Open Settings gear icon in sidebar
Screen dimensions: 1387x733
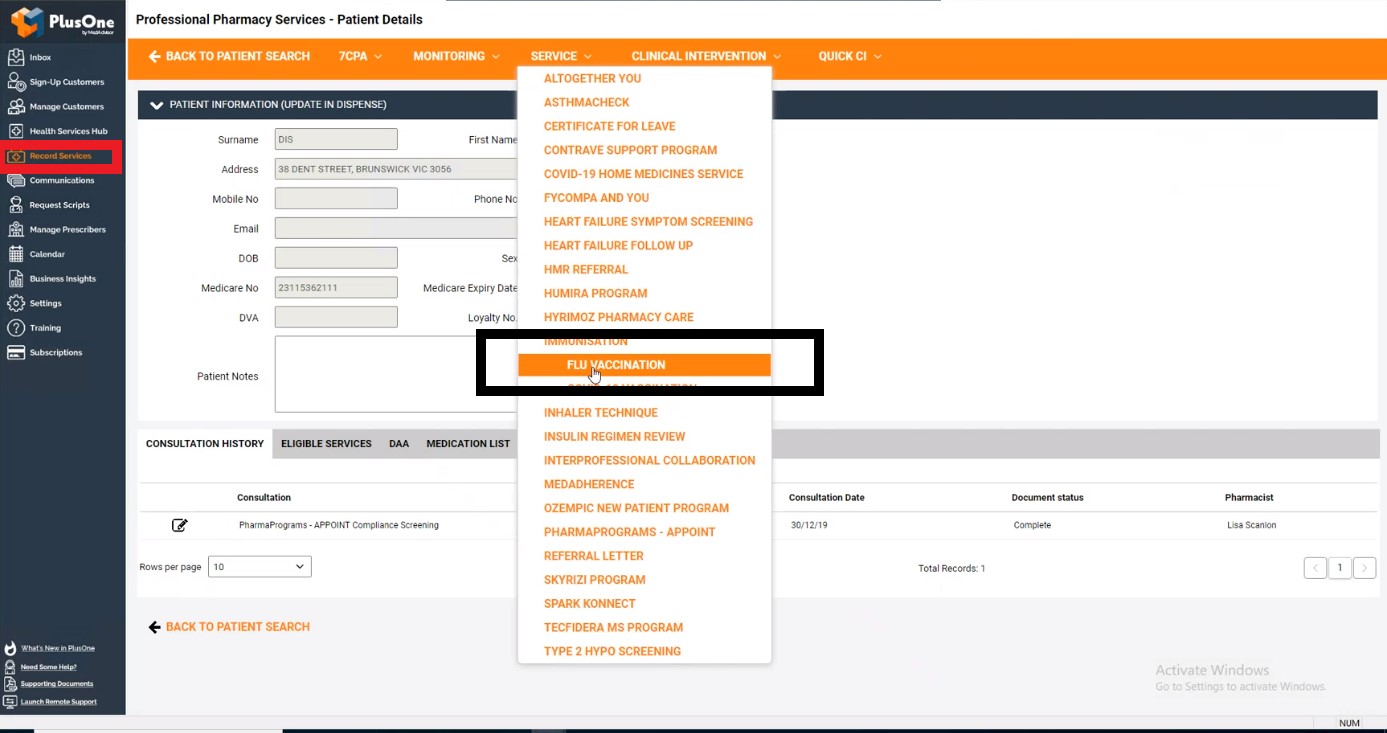[x=15, y=303]
